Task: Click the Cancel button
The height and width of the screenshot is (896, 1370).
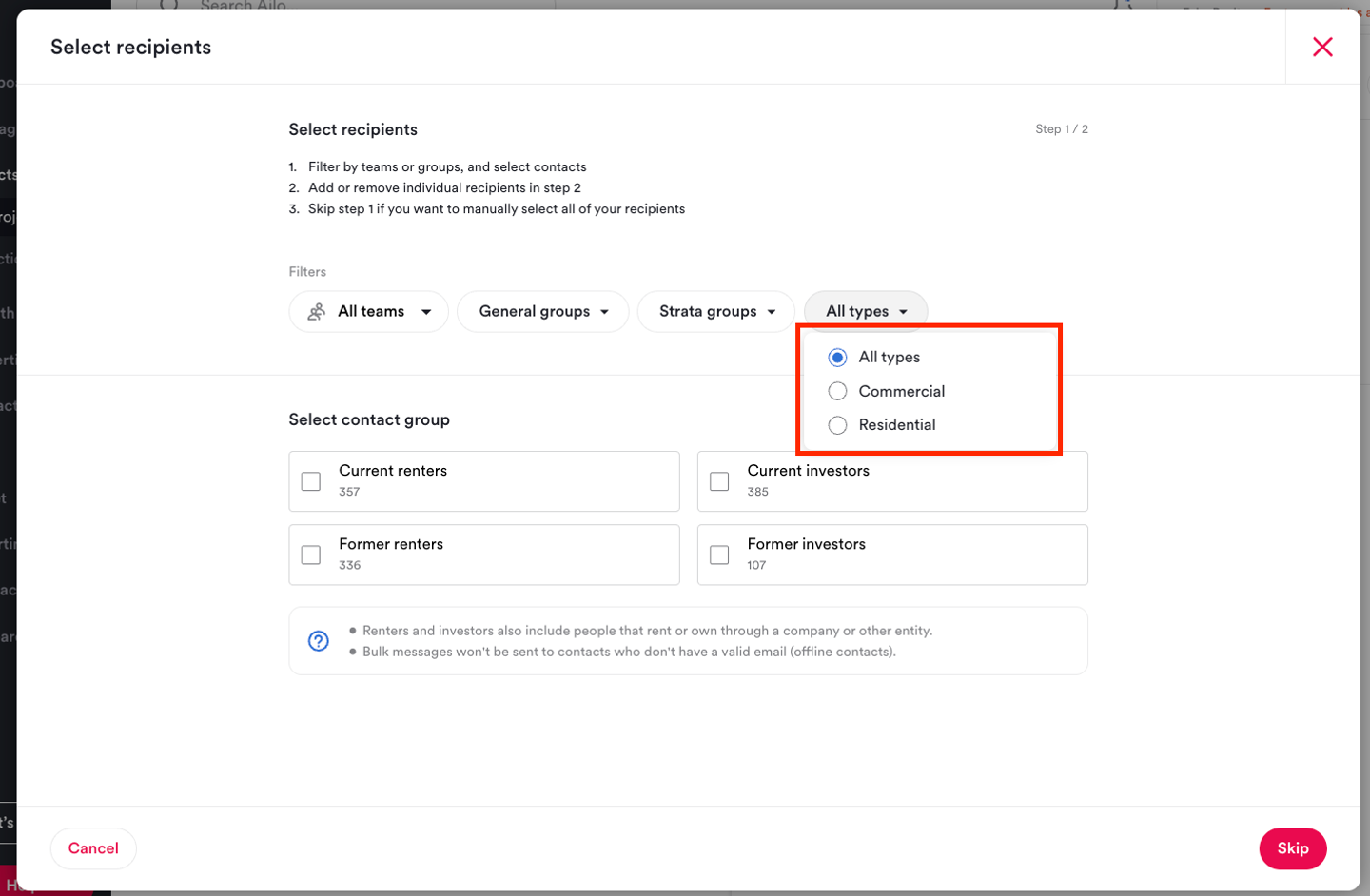Action: point(93,848)
